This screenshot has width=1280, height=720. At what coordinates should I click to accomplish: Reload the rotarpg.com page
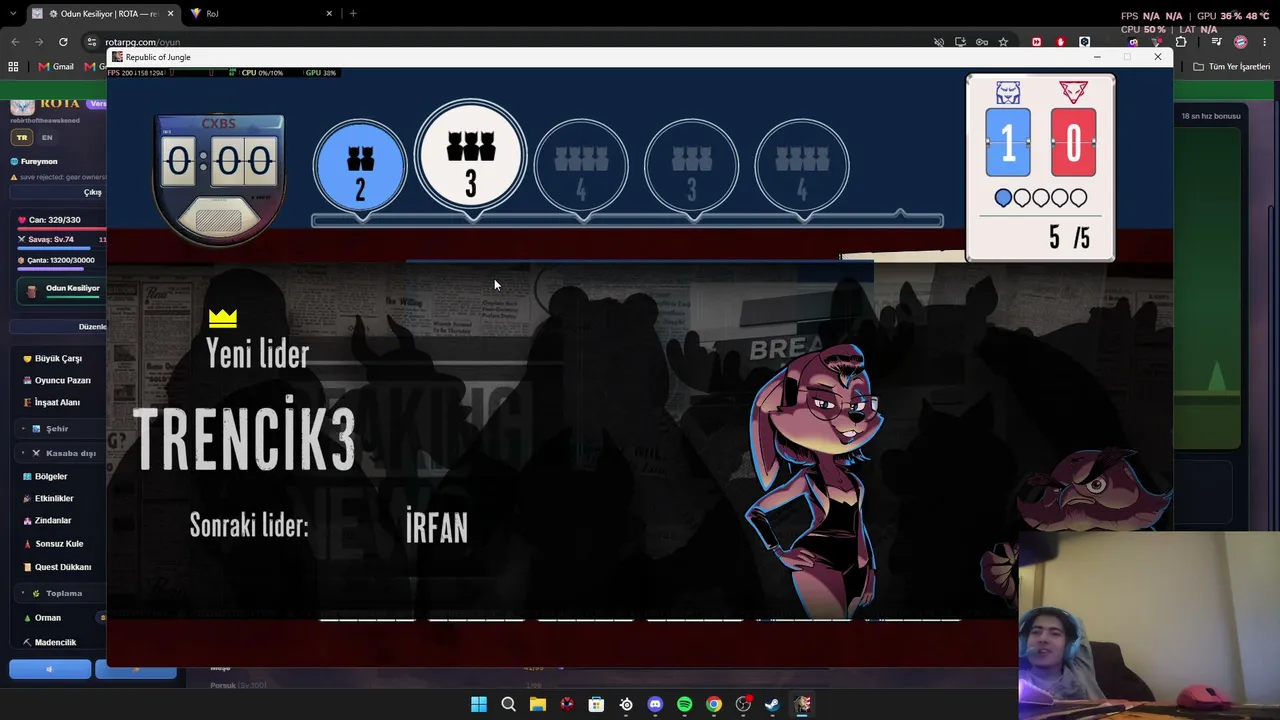63,42
